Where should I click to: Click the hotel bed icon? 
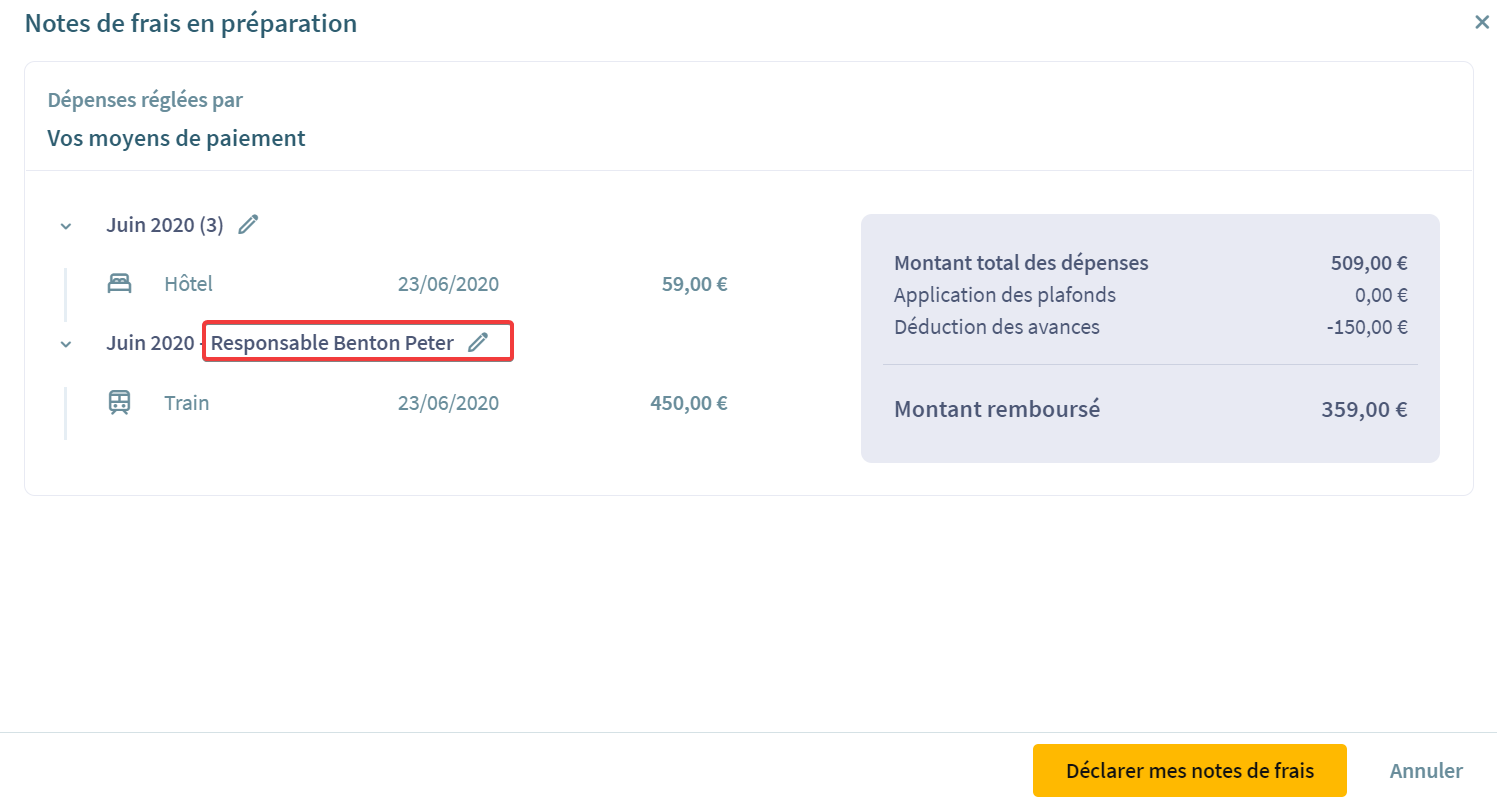click(x=120, y=284)
